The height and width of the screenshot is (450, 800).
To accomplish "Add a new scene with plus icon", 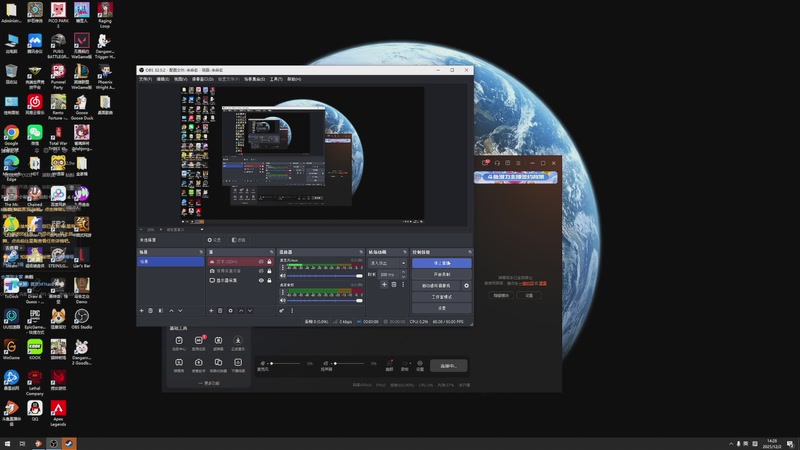I will [x=142, y=311].
